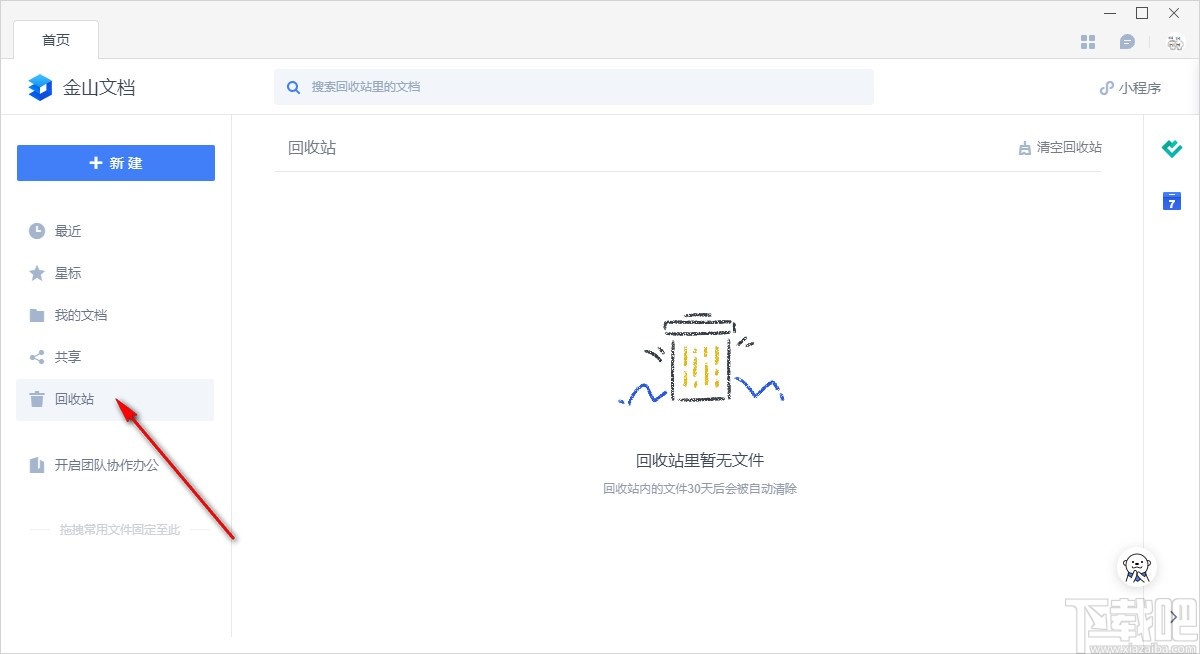Click the 星标 star icon in sidebar
Viewport: 1200px width, 654px height.
pyautogui.click(x=34, y=273)
